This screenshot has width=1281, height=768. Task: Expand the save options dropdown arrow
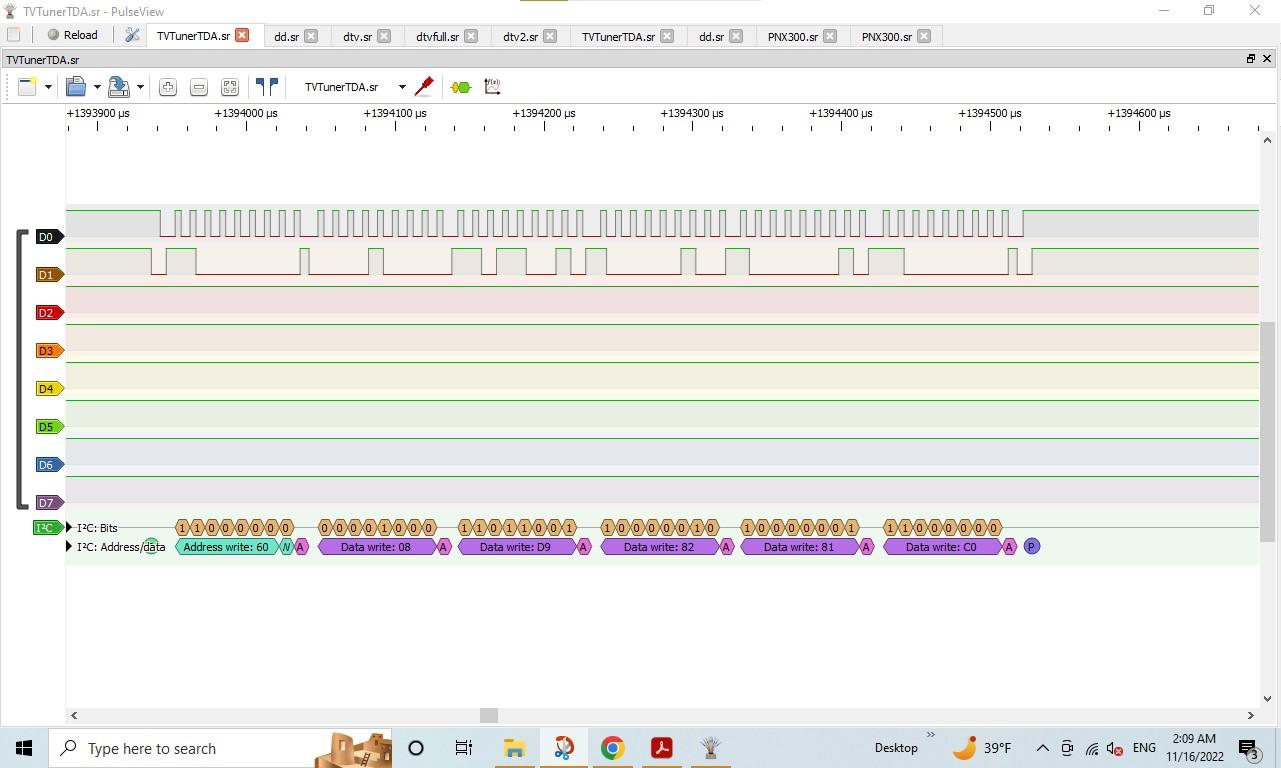pyautogui.click(x=140, y=87)
